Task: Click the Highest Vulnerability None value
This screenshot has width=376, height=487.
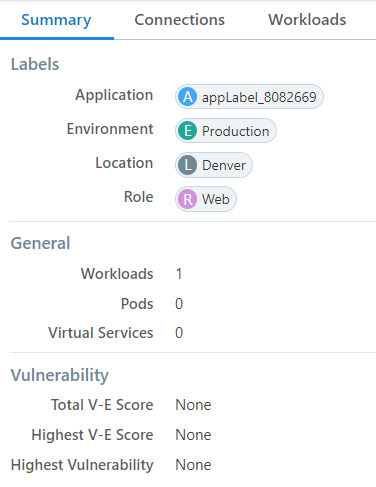Action: [193, 465]
